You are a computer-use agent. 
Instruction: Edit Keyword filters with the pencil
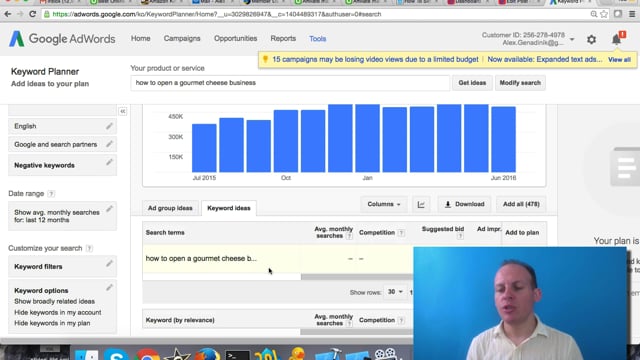(109, 264)
